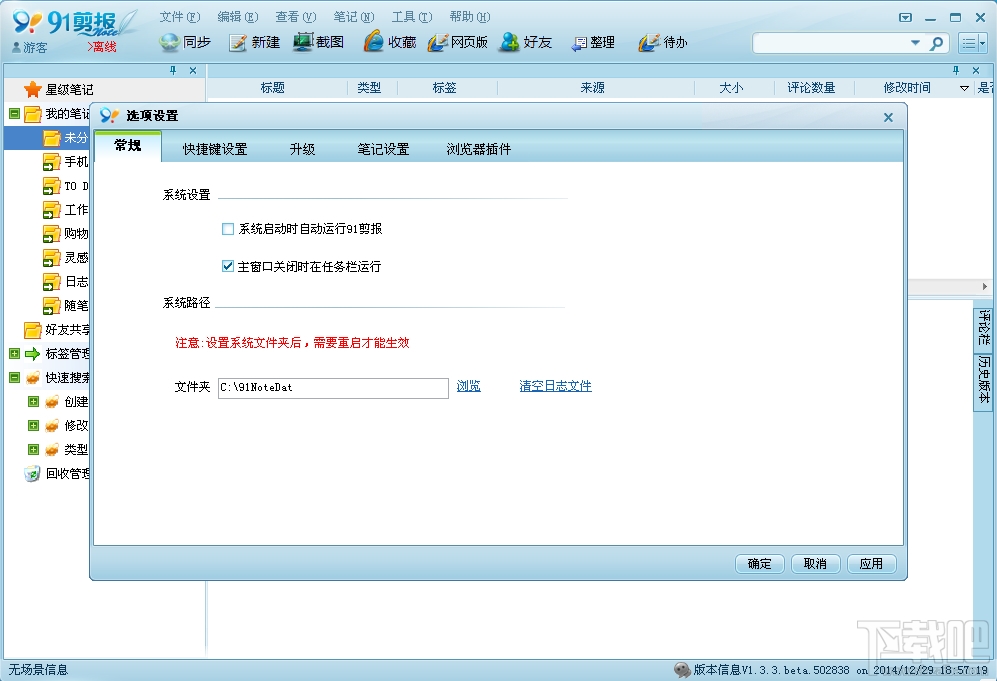
Task: Select the 购物 notebook folder
Action: click(65, 233)
